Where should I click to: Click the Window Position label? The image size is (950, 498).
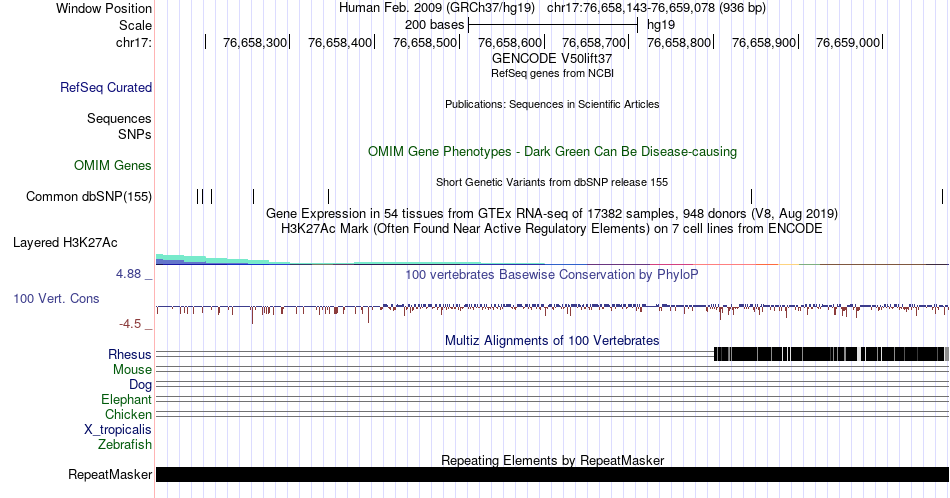coord(104,8)
